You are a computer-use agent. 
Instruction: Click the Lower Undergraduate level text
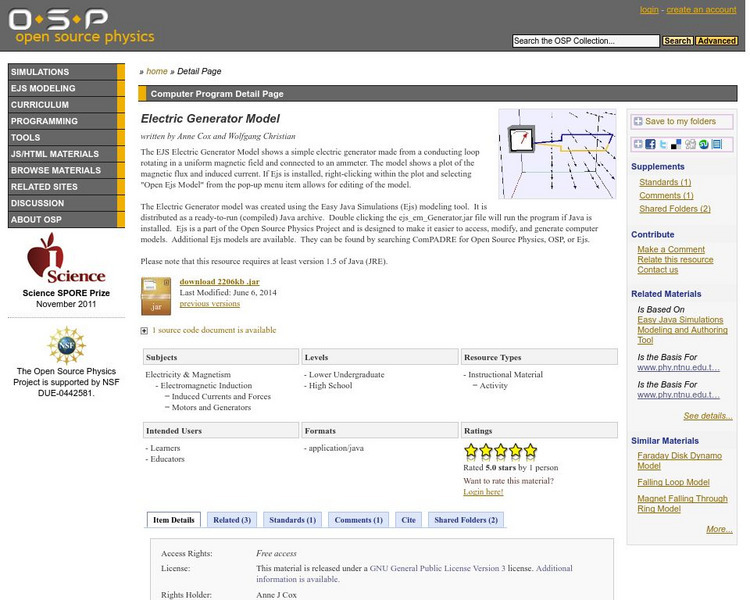[x=346, y=375]
